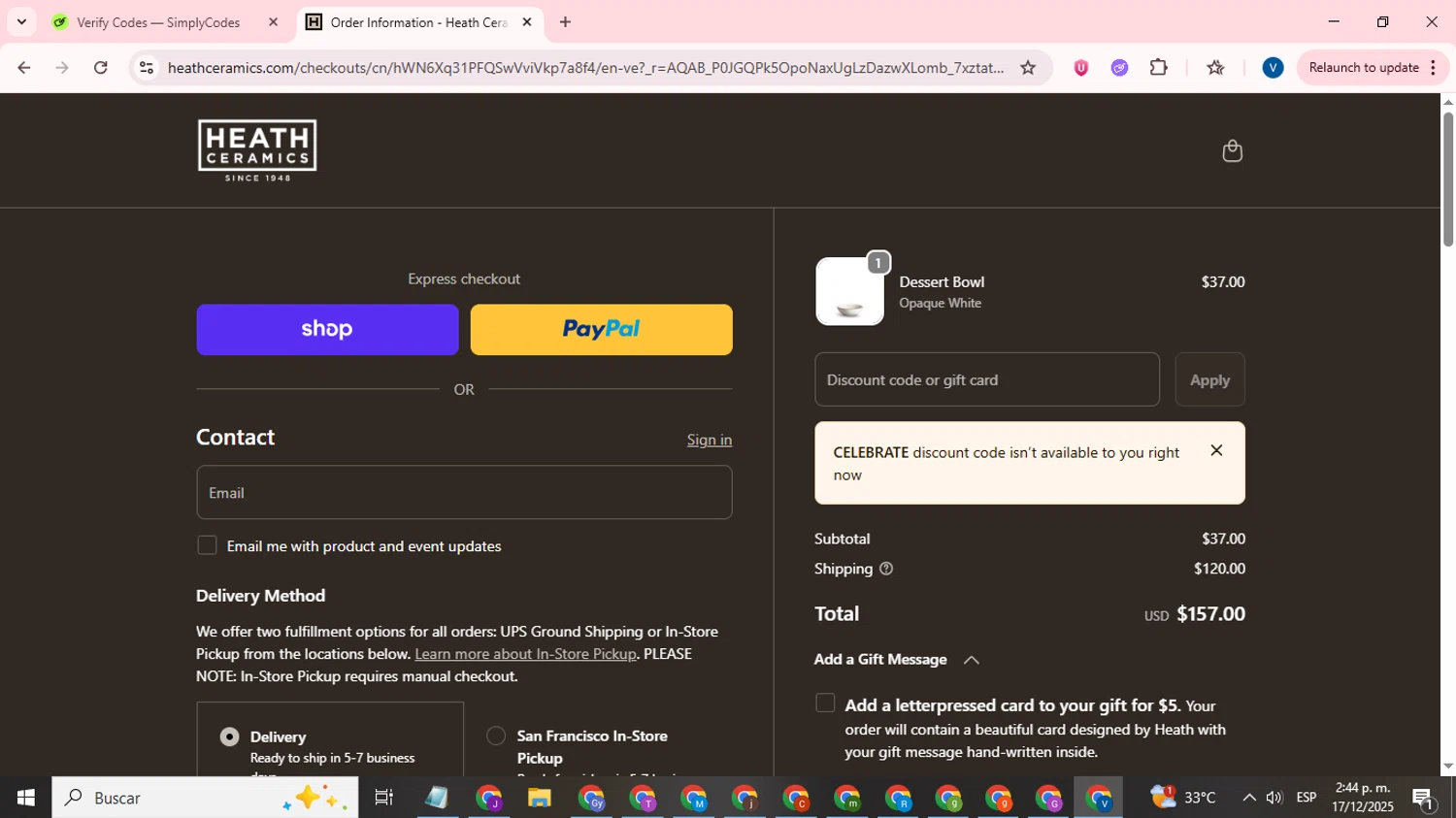The height and width of the screenshot is (818, 1456).
Task: Click the Windows search box Buscar
Action: pos(205,798)
